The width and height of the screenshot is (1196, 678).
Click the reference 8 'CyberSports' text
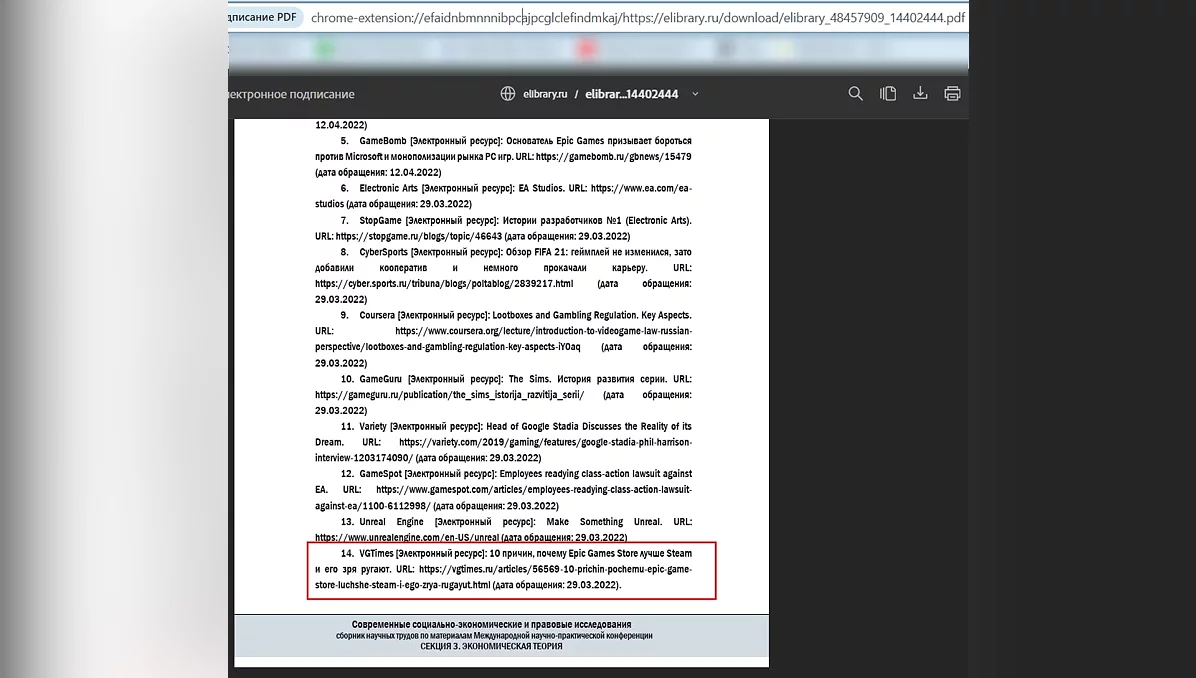point(384,252)
